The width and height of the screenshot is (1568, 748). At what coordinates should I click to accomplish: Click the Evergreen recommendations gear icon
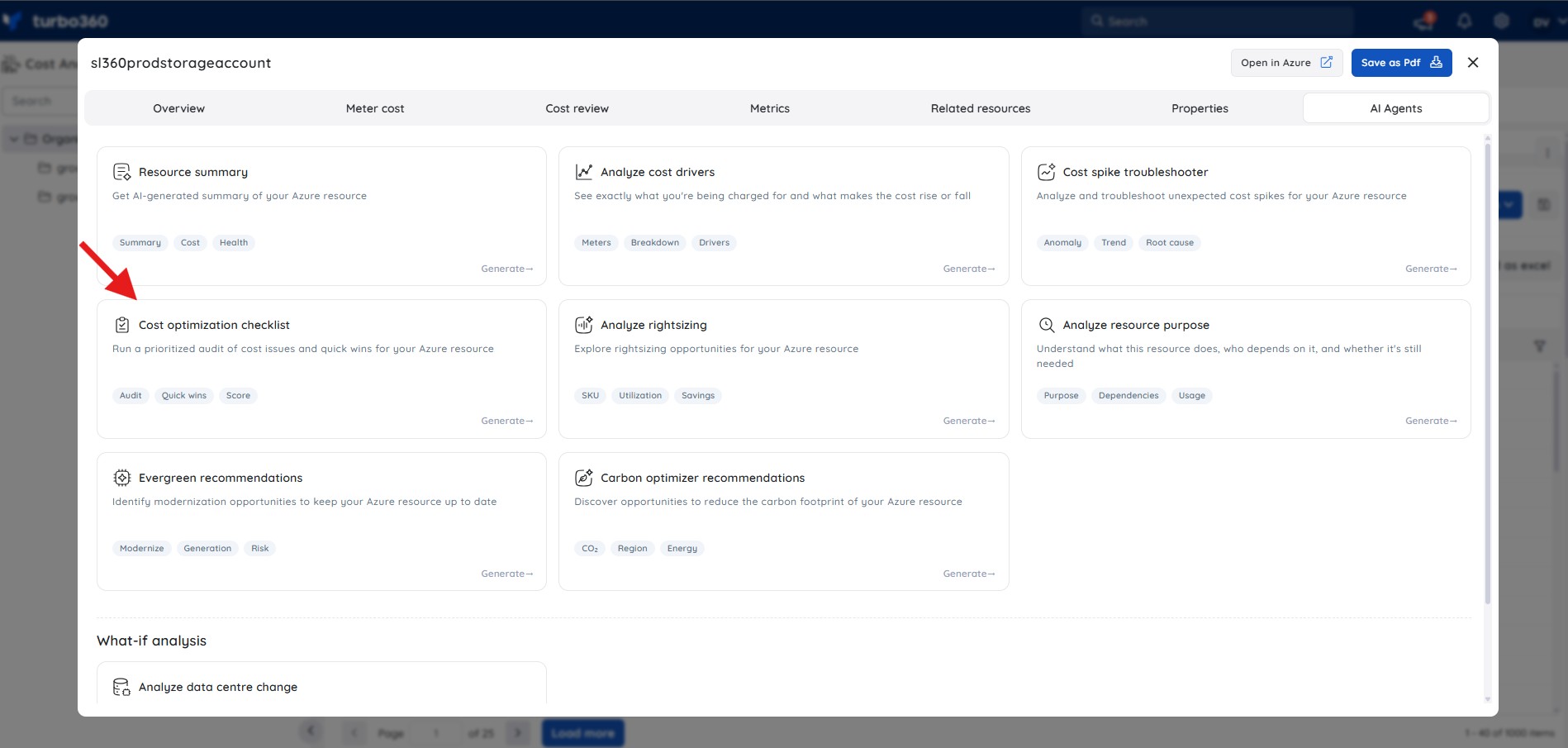point(121,478)
